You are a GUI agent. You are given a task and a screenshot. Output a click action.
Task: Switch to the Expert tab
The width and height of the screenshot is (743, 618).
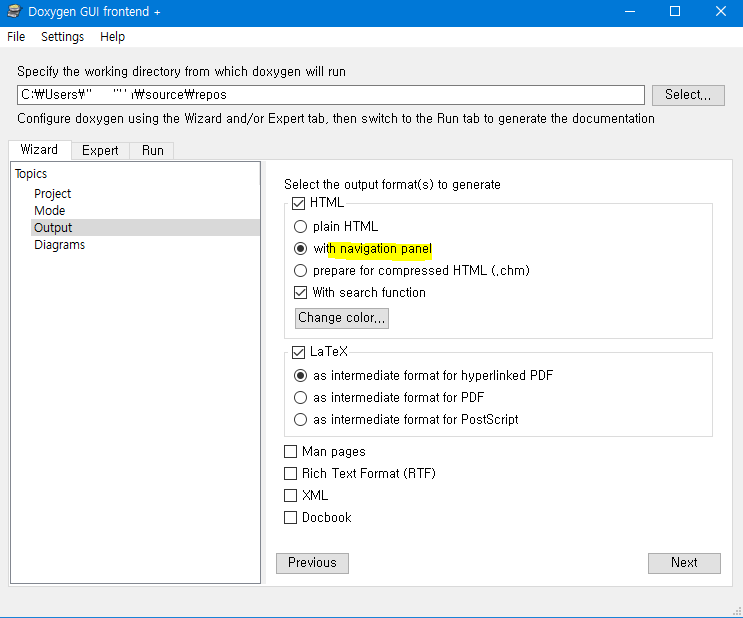pyautogui.click(x=100, y=151)
